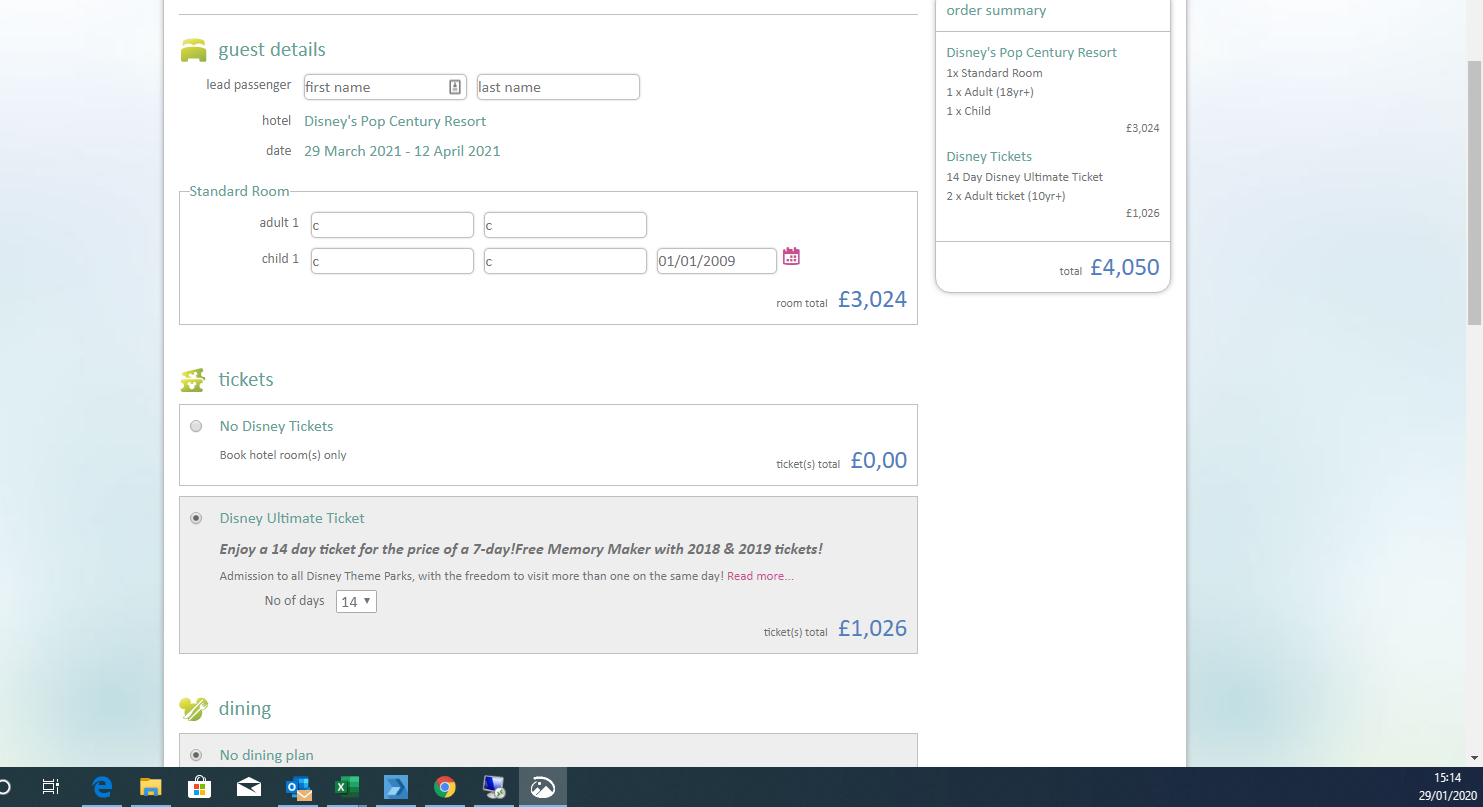The height and width of the screenshot is (807, 1483).
Task: Click the £3,024 room total amount
Action: [872, 299]
